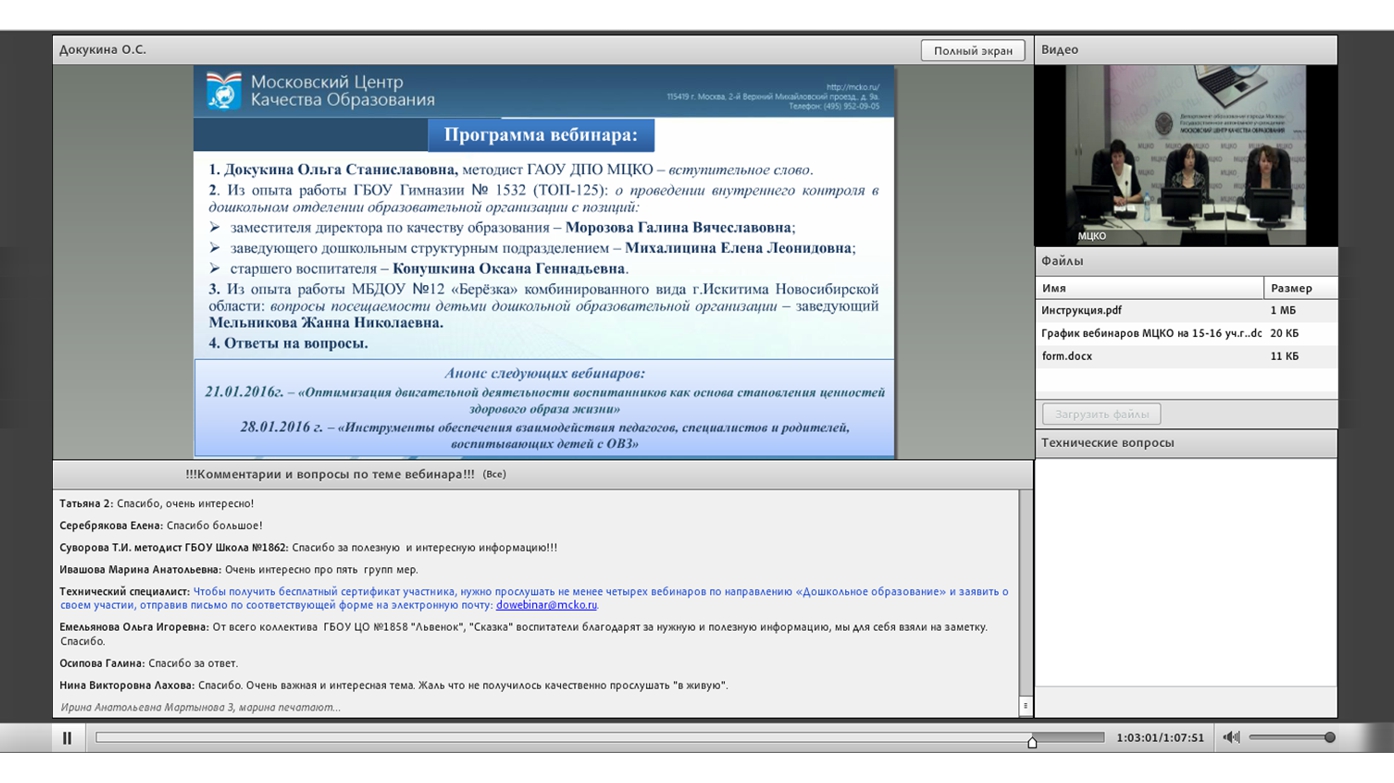Click chat message from Ивашова Марина Анатольевна

pyautogui.click(x=239, y=570)
